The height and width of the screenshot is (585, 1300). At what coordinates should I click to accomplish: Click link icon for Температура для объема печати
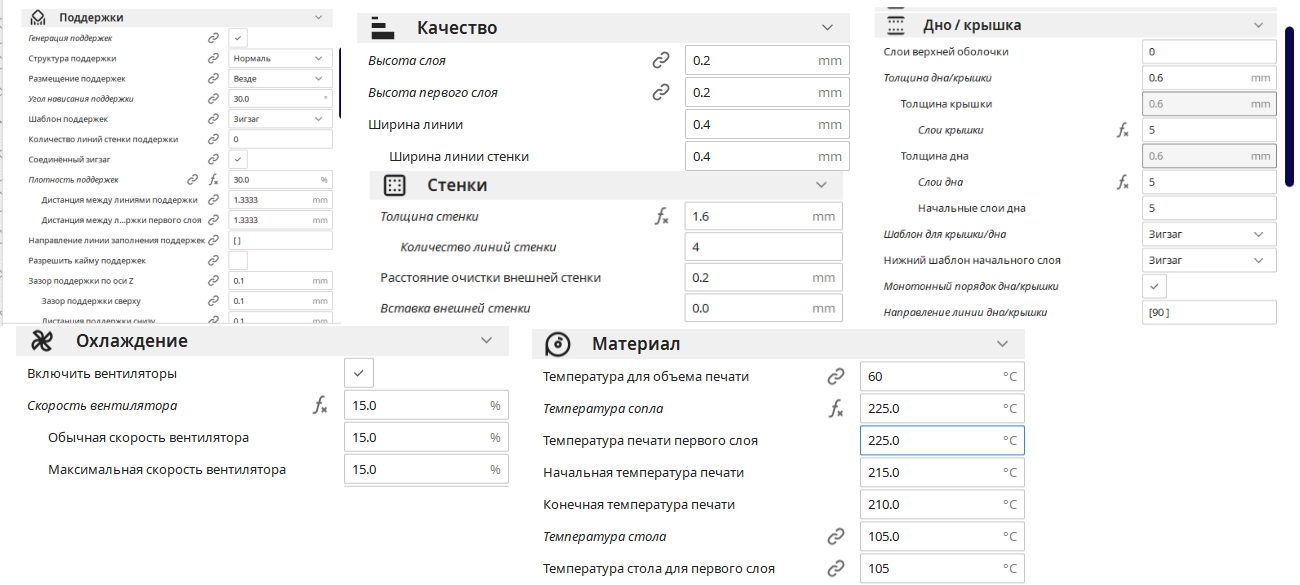pos(836,377)
